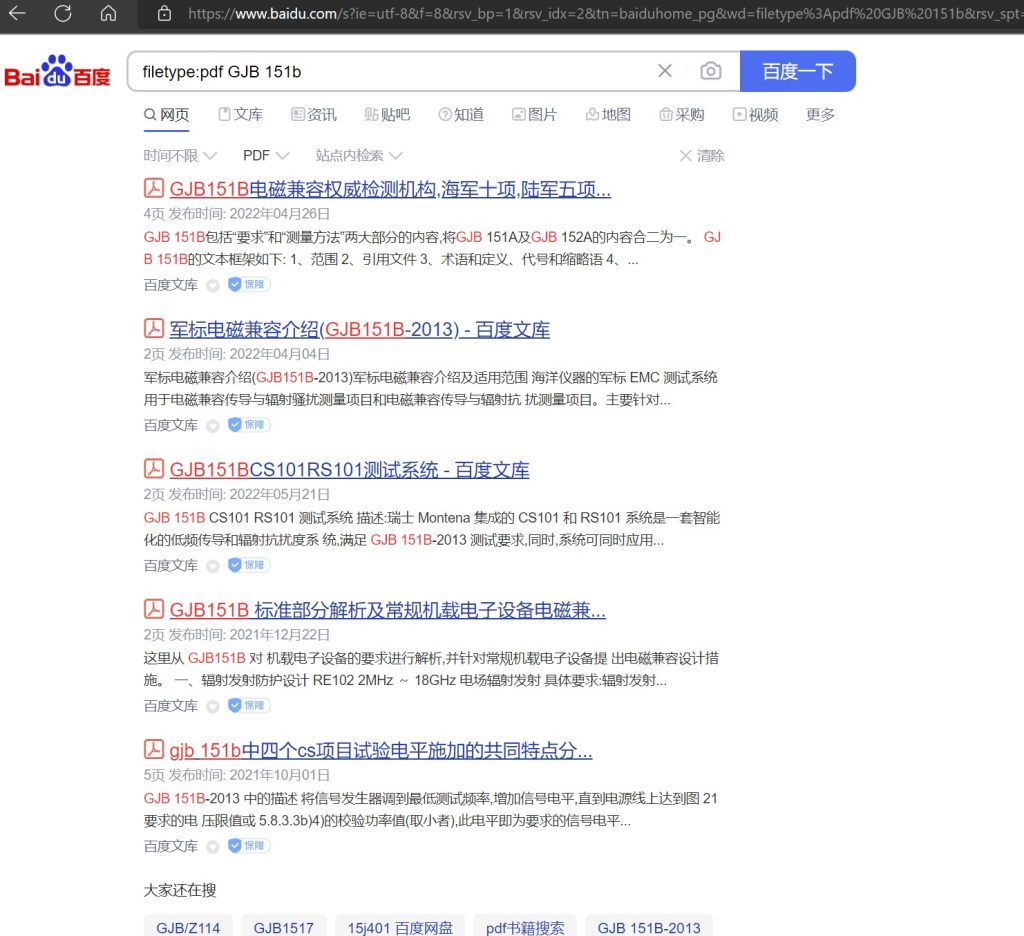Open result GJB151B电磁兼容权威检测机构
This screenshot has width=1024, height=936.
point(390,189)
